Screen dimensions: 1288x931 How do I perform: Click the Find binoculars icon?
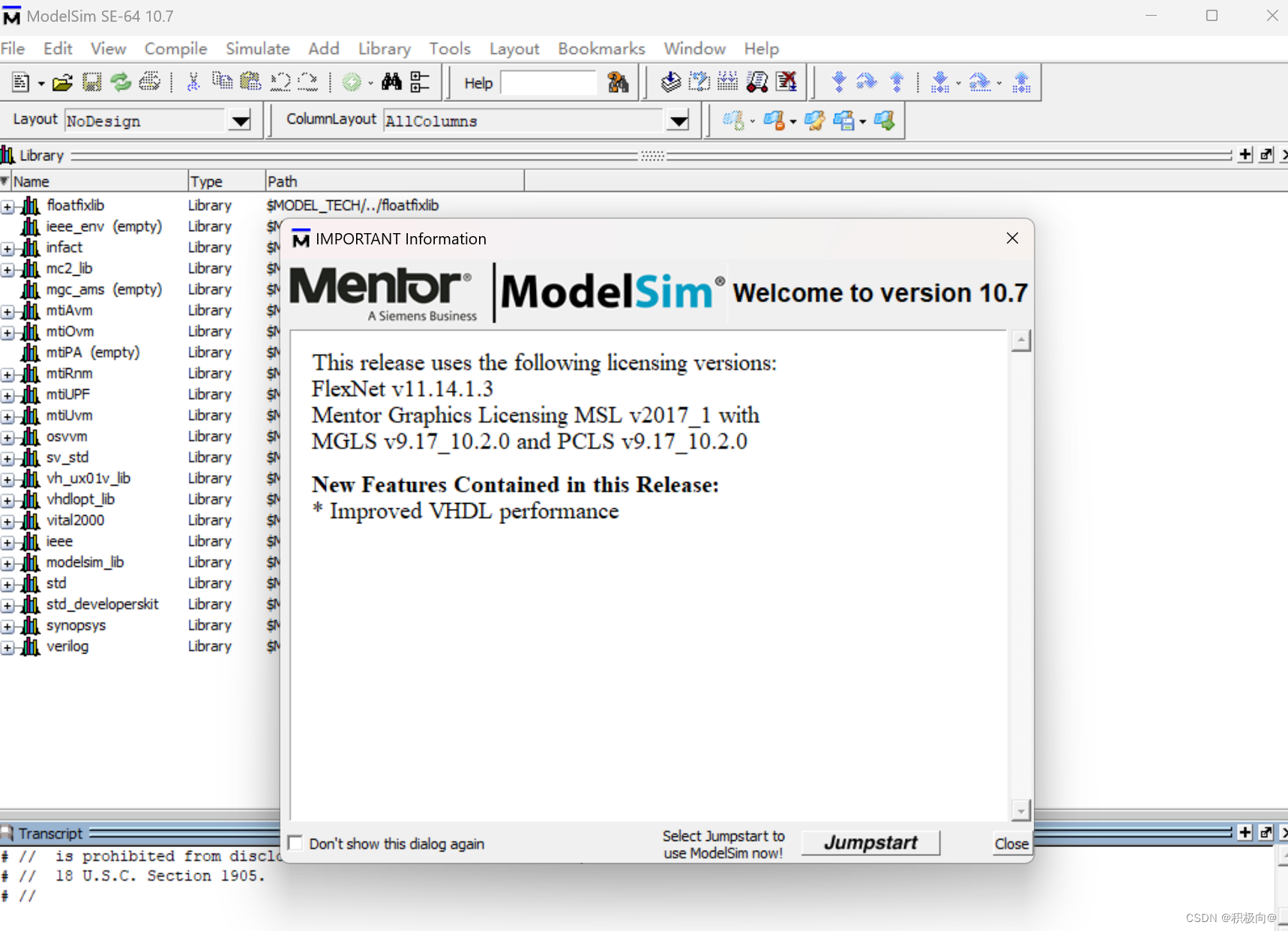(391, 82)
